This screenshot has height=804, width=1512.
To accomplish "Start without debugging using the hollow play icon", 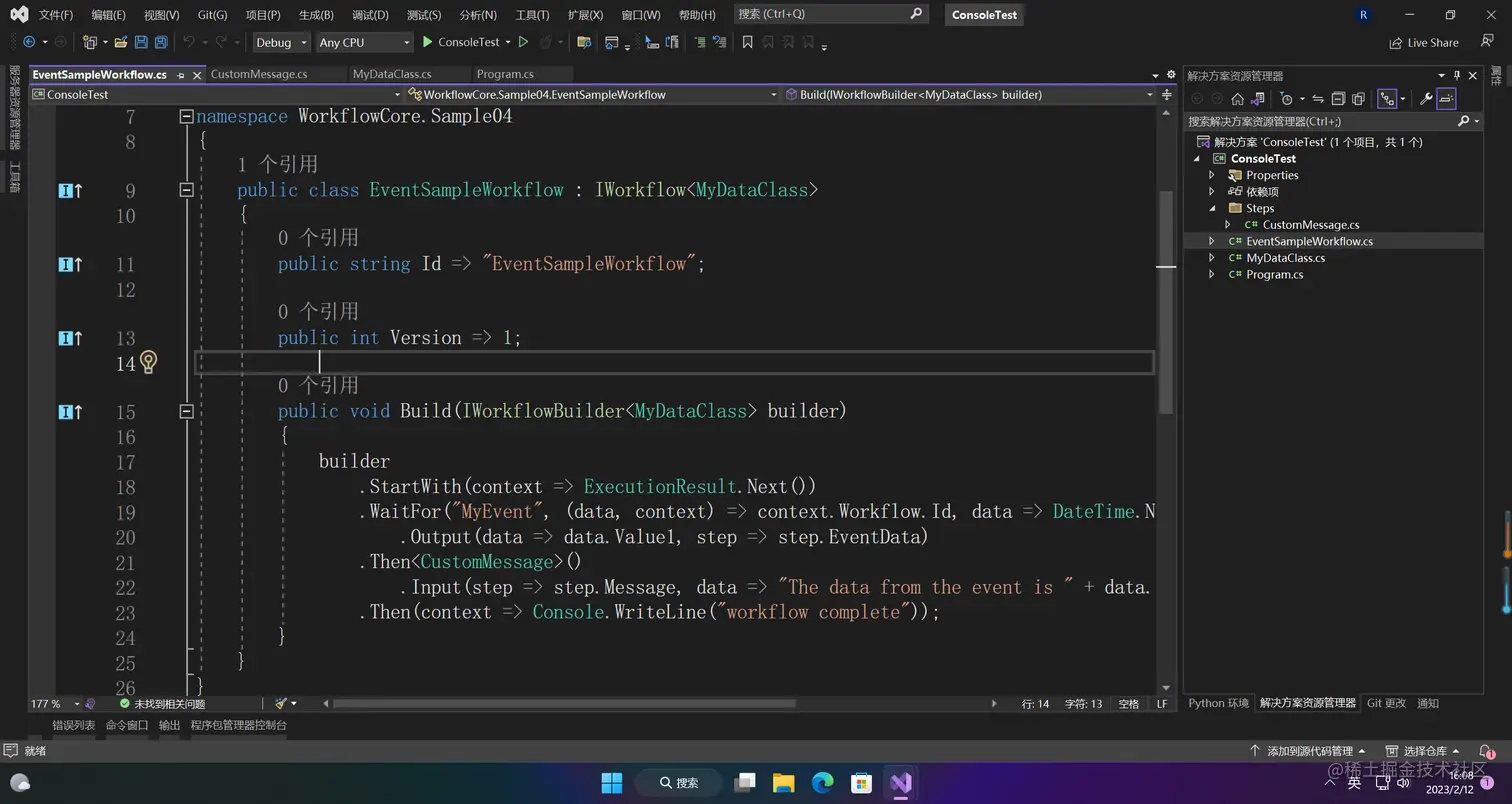I will click(523, 42).
